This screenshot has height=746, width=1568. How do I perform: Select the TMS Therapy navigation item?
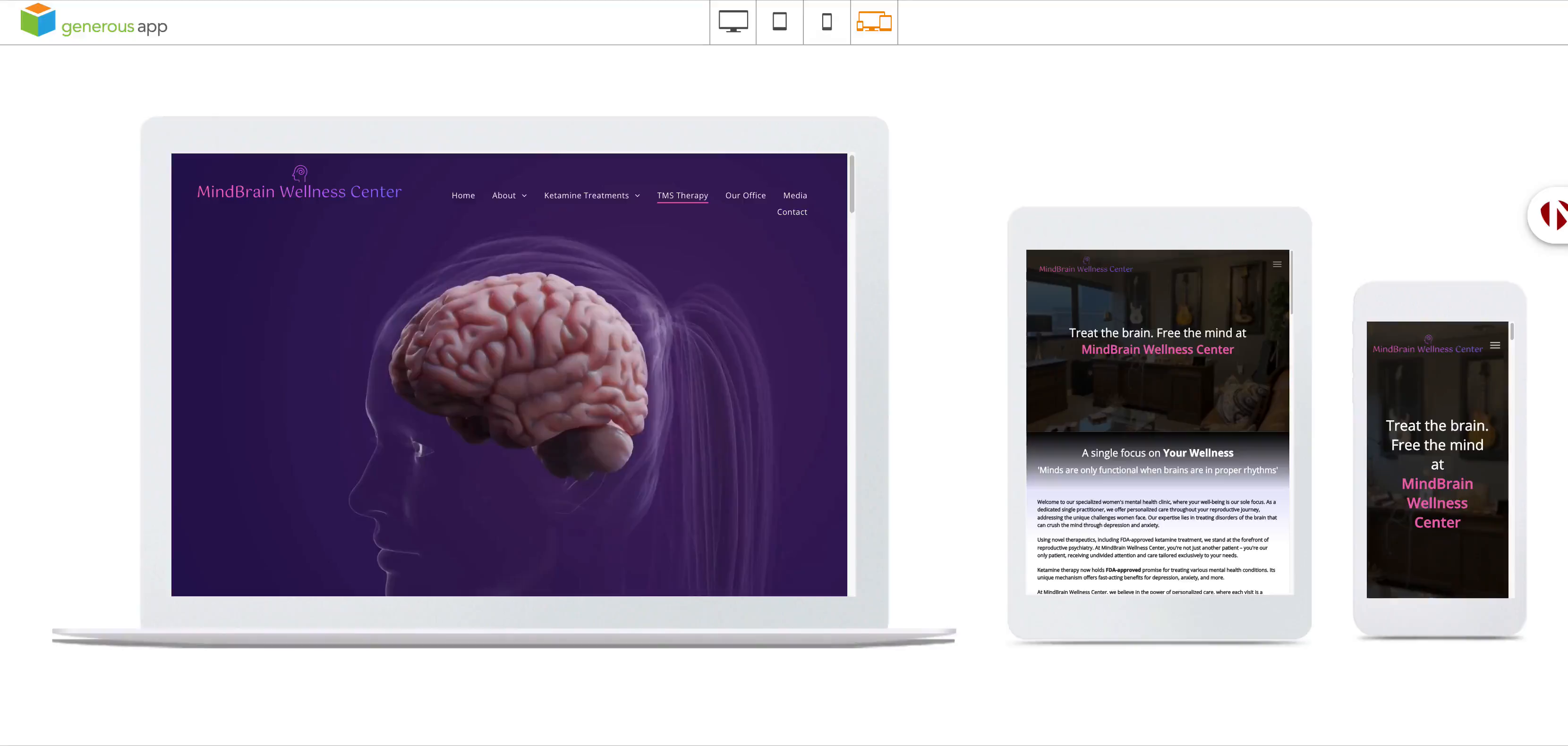[x=682, y=195]
